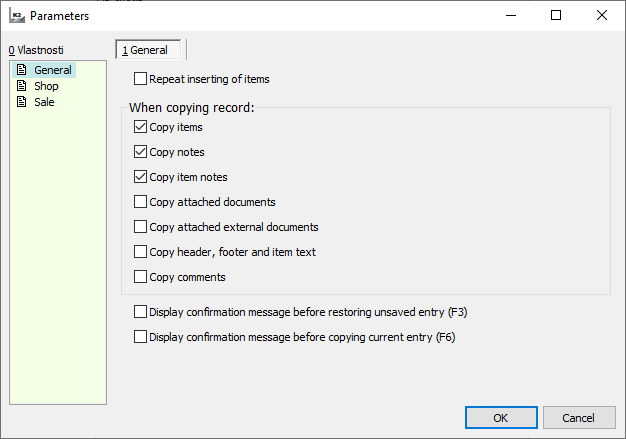Enable confirmation before copying current entry (F6)
Viewport: 626px width, 439px height.
coord(140,337)
